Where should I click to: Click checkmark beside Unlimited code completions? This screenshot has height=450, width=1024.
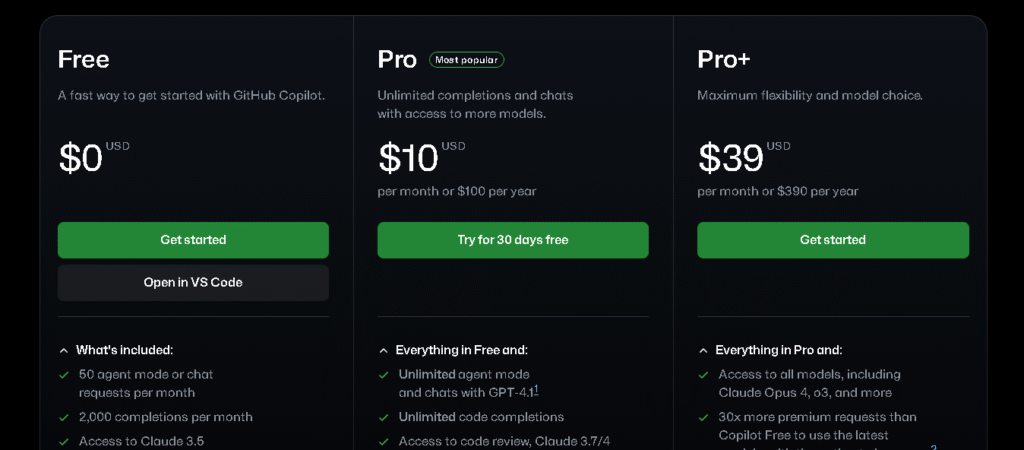[384, 417]
